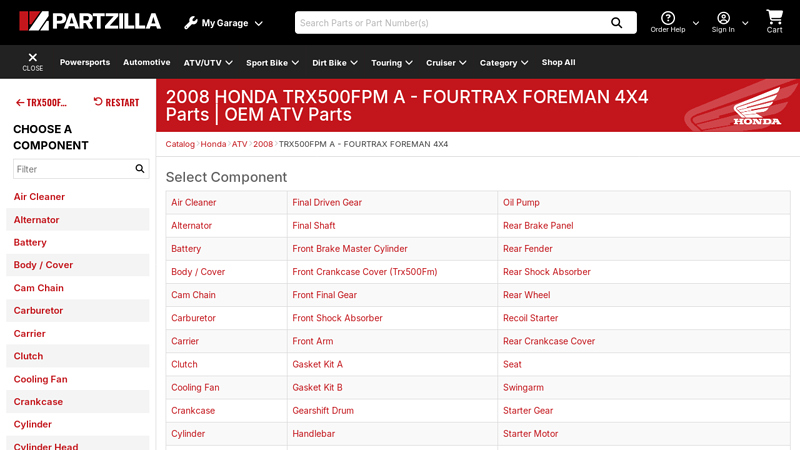Open Gasket Kit B component
The width and height of the screenshot is (800, 450).
[317, 387]
